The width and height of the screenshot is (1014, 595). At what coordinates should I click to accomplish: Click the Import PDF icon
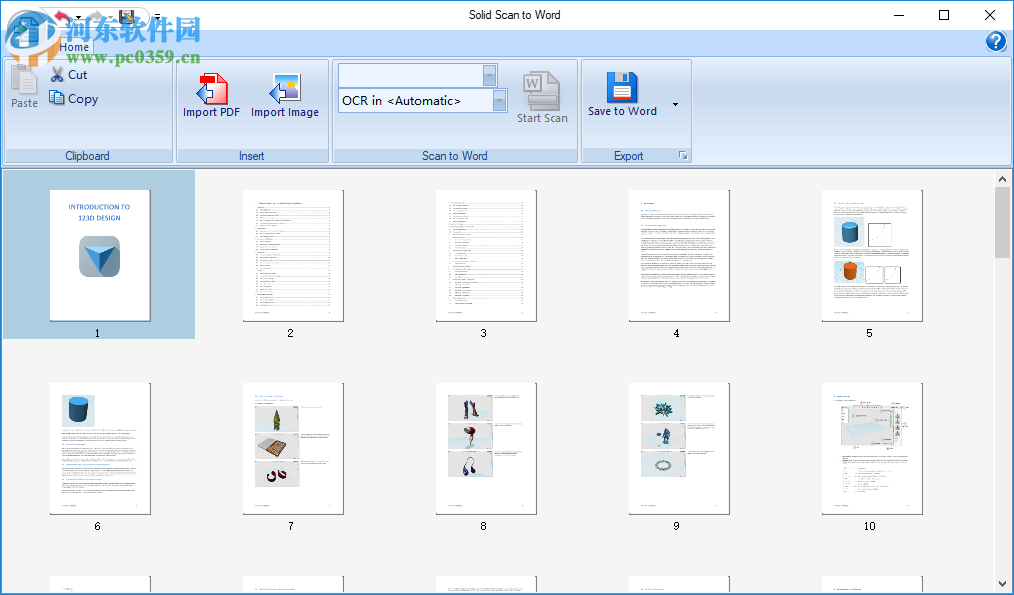pyautogui.click(x=210, y=90)
